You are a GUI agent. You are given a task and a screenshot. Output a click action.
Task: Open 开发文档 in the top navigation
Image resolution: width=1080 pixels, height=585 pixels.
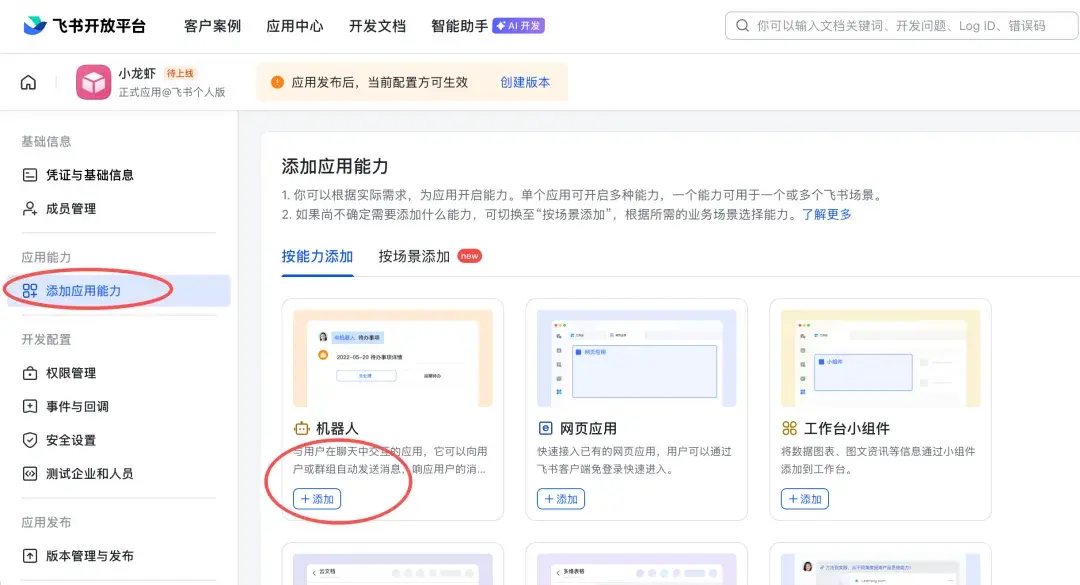[x=377, y=26]
